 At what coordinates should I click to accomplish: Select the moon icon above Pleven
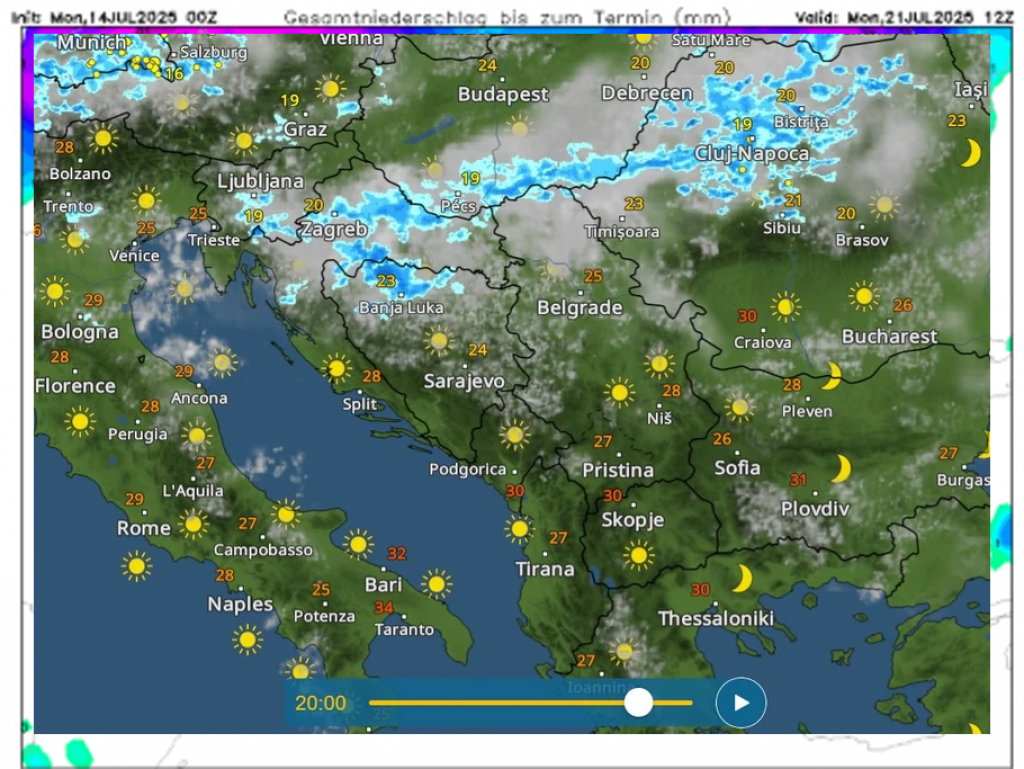tap(830, 376)
